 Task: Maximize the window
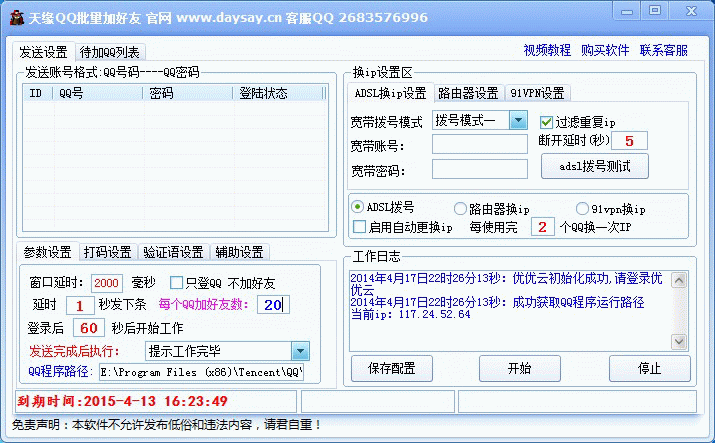pyautogui.click(x=655, y=10)
